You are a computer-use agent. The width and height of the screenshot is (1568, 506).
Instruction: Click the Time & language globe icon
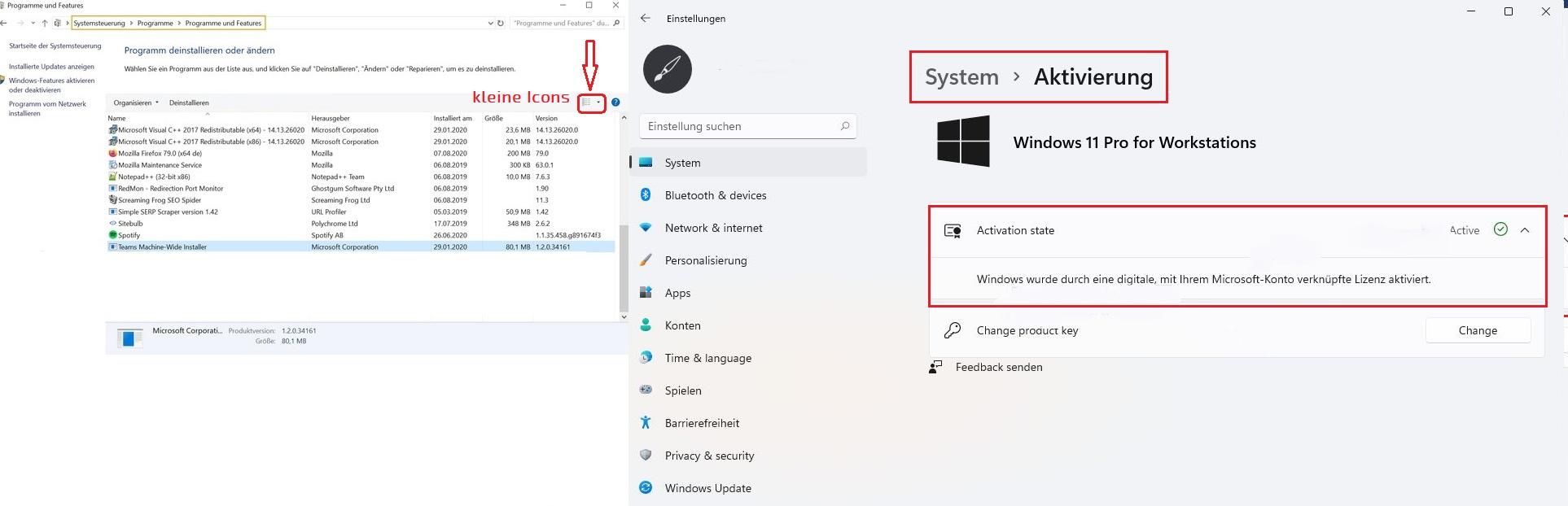pyautogui.click(x=646, y=357)
